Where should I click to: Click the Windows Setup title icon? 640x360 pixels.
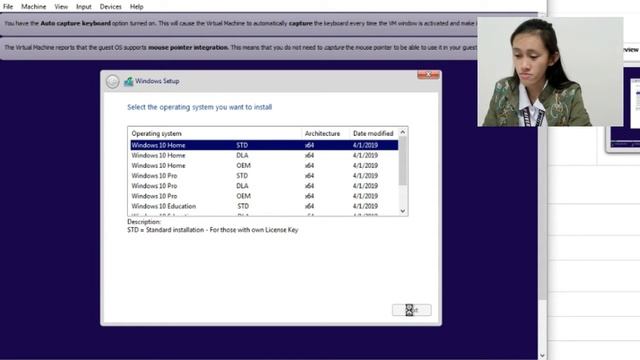(129, 81)
